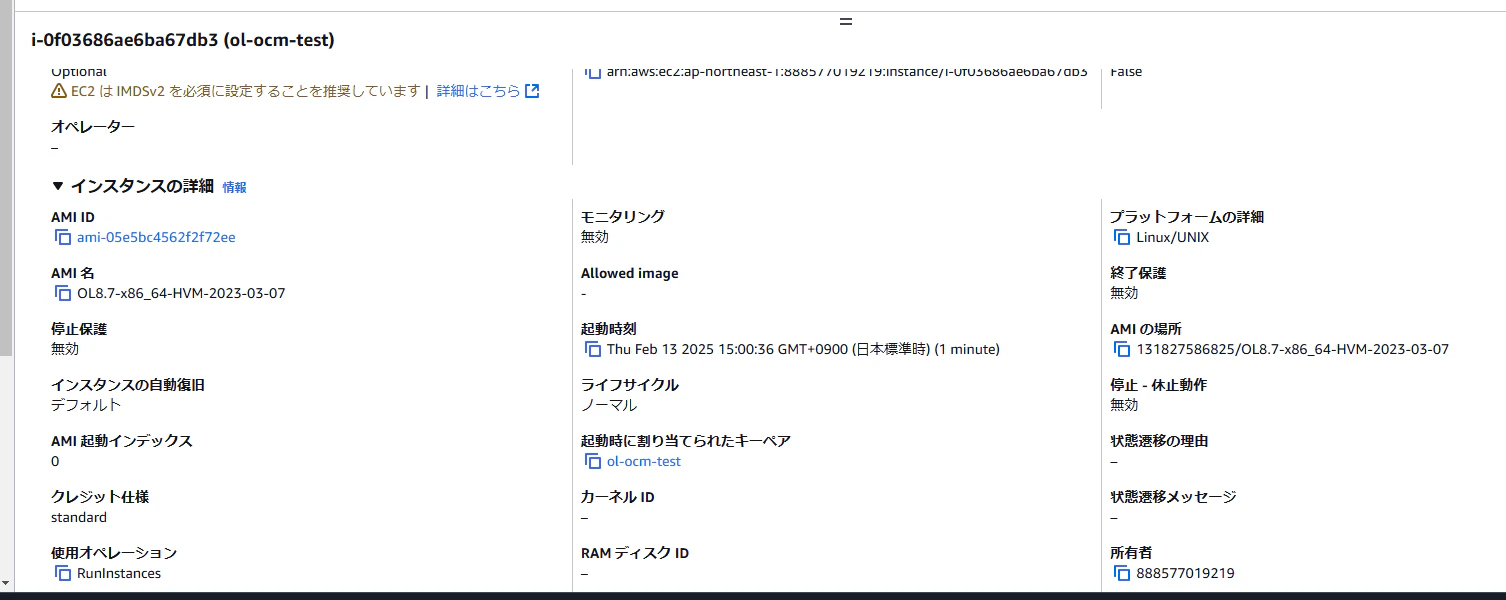The height and width of the screenshot is (600, 1506).
Task: Copy the Linux/UNIX platform details value
Action: 1122,238
